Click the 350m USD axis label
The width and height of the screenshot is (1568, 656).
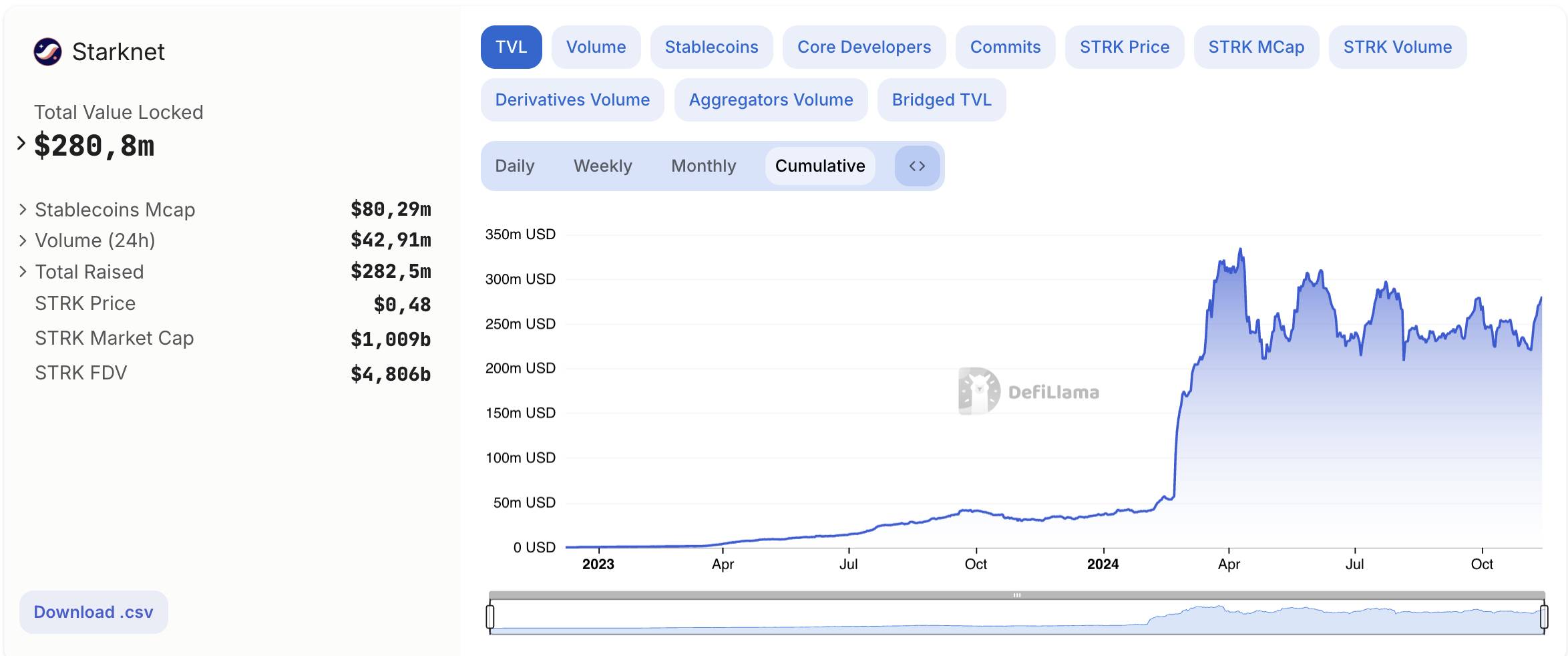[520, 234]
